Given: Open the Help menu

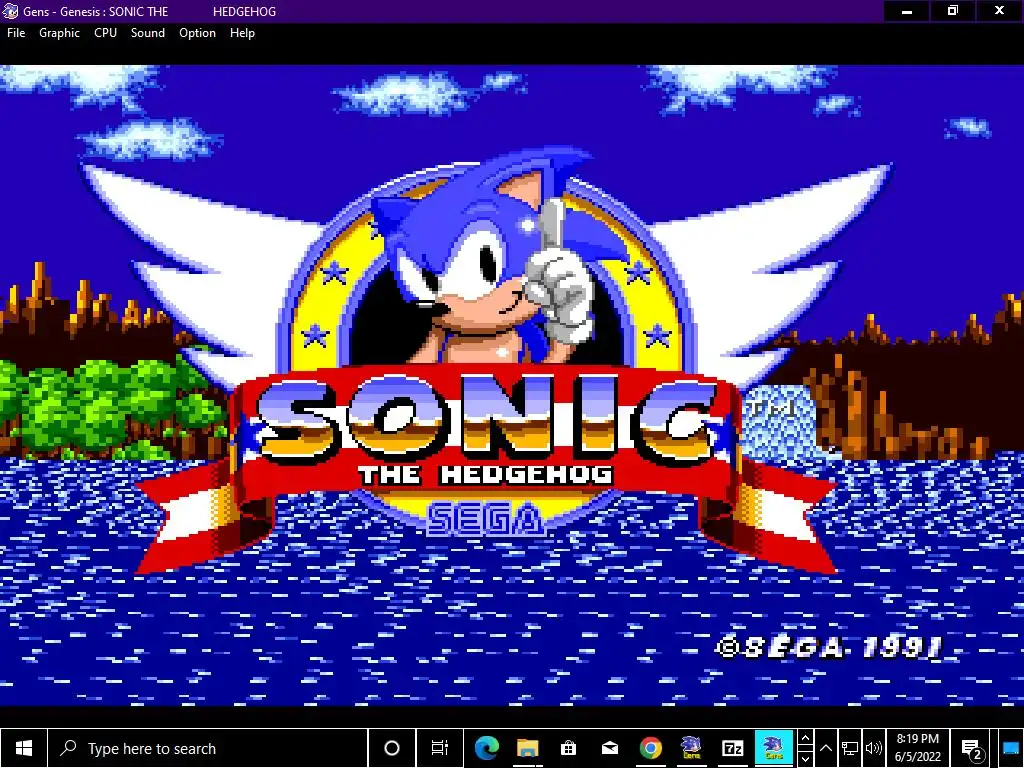Looking at the screenshot, I should tap(242, 33).
